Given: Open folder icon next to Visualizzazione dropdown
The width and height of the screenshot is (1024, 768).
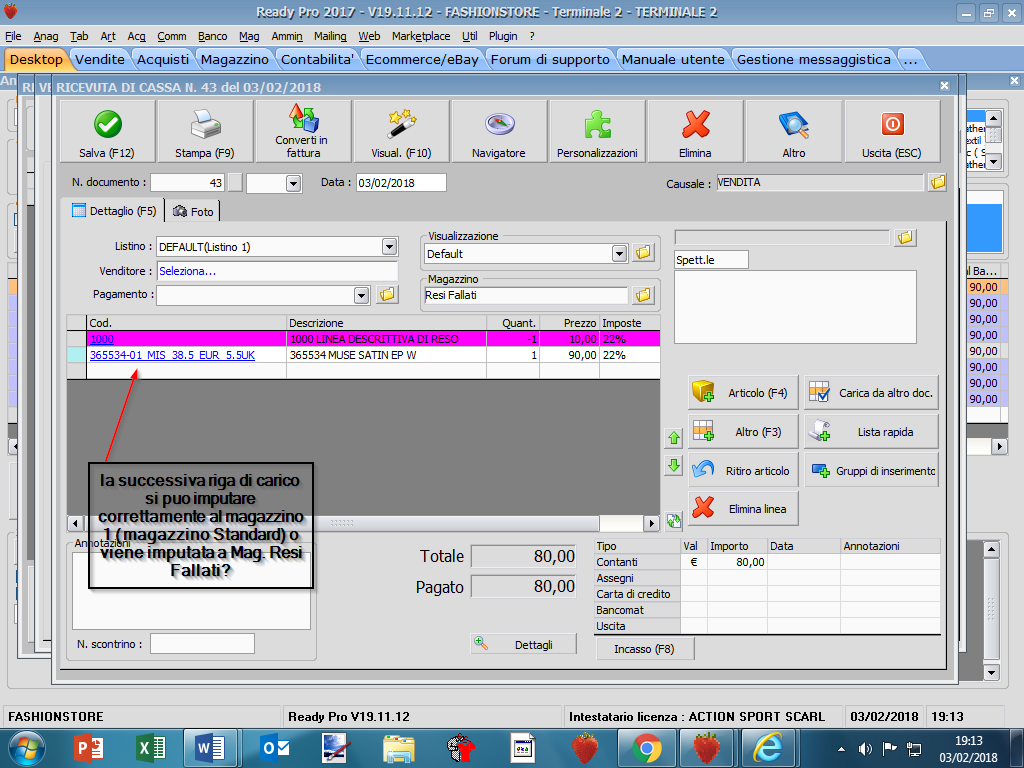Looking at the screenshot, I should coord(643,253).
